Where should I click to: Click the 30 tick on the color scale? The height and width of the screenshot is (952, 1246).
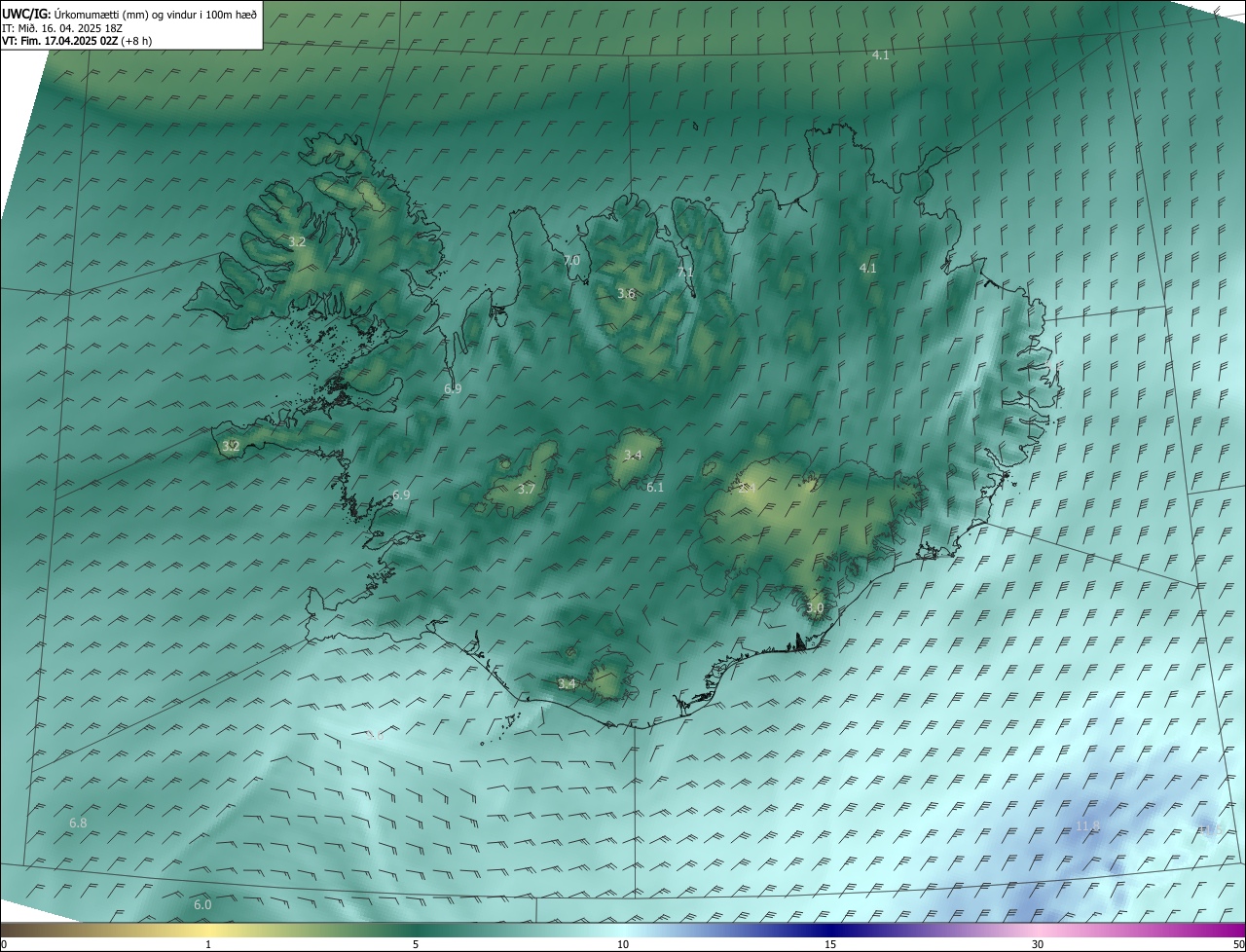(1038, 945)
